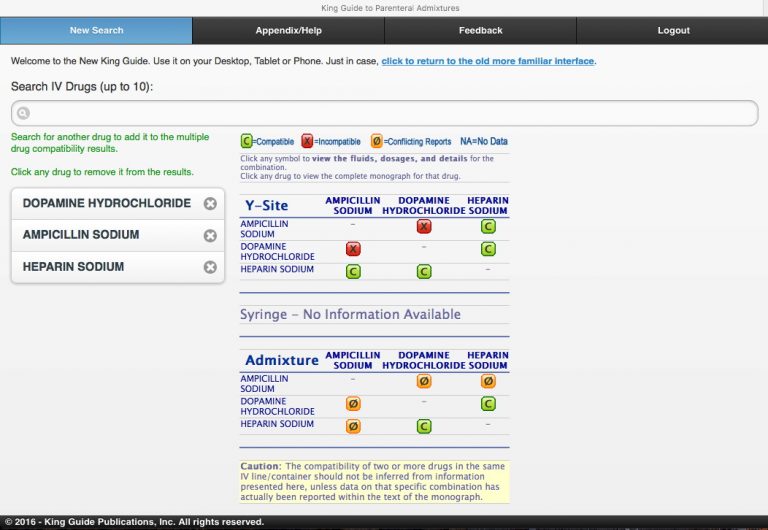This screenshot has width=768, height=530.
Task: Click the Y-Site section heading
Action: pos(266,206)
